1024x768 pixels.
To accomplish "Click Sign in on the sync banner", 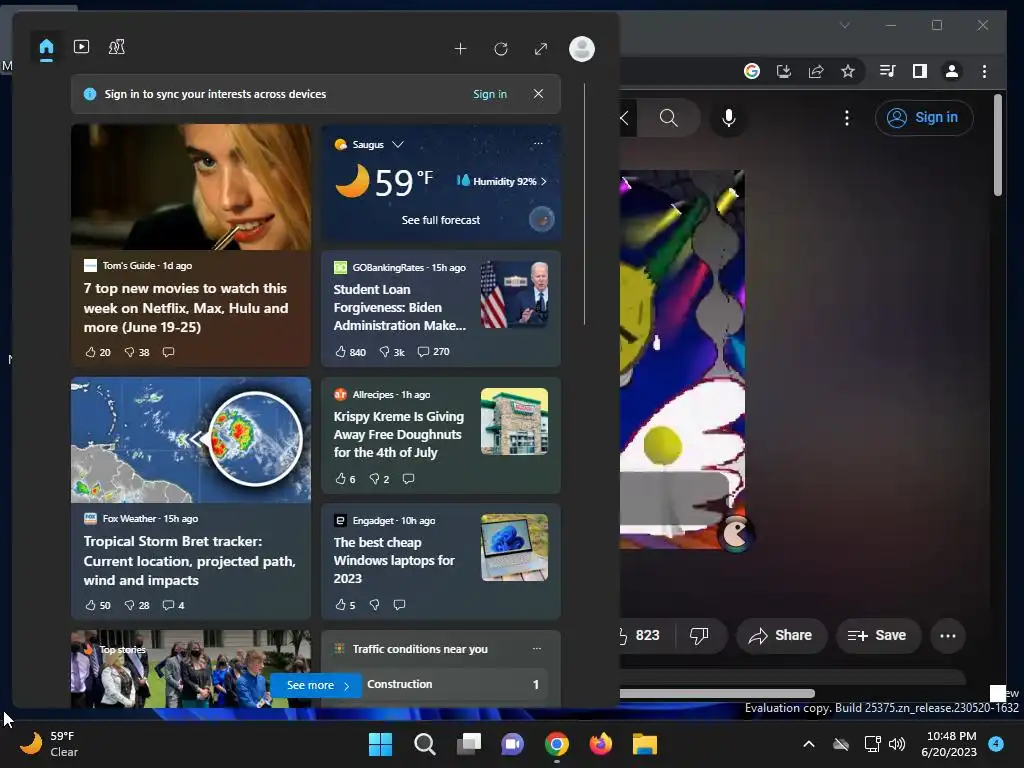I will 490,94.
